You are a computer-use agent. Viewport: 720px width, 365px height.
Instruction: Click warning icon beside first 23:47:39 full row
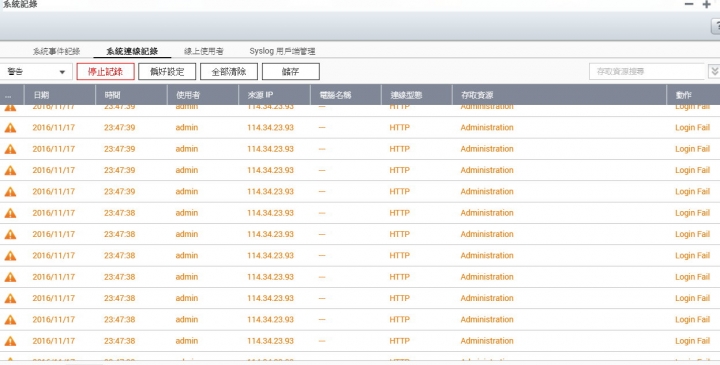pyautogui.click(x=10, y=128)
